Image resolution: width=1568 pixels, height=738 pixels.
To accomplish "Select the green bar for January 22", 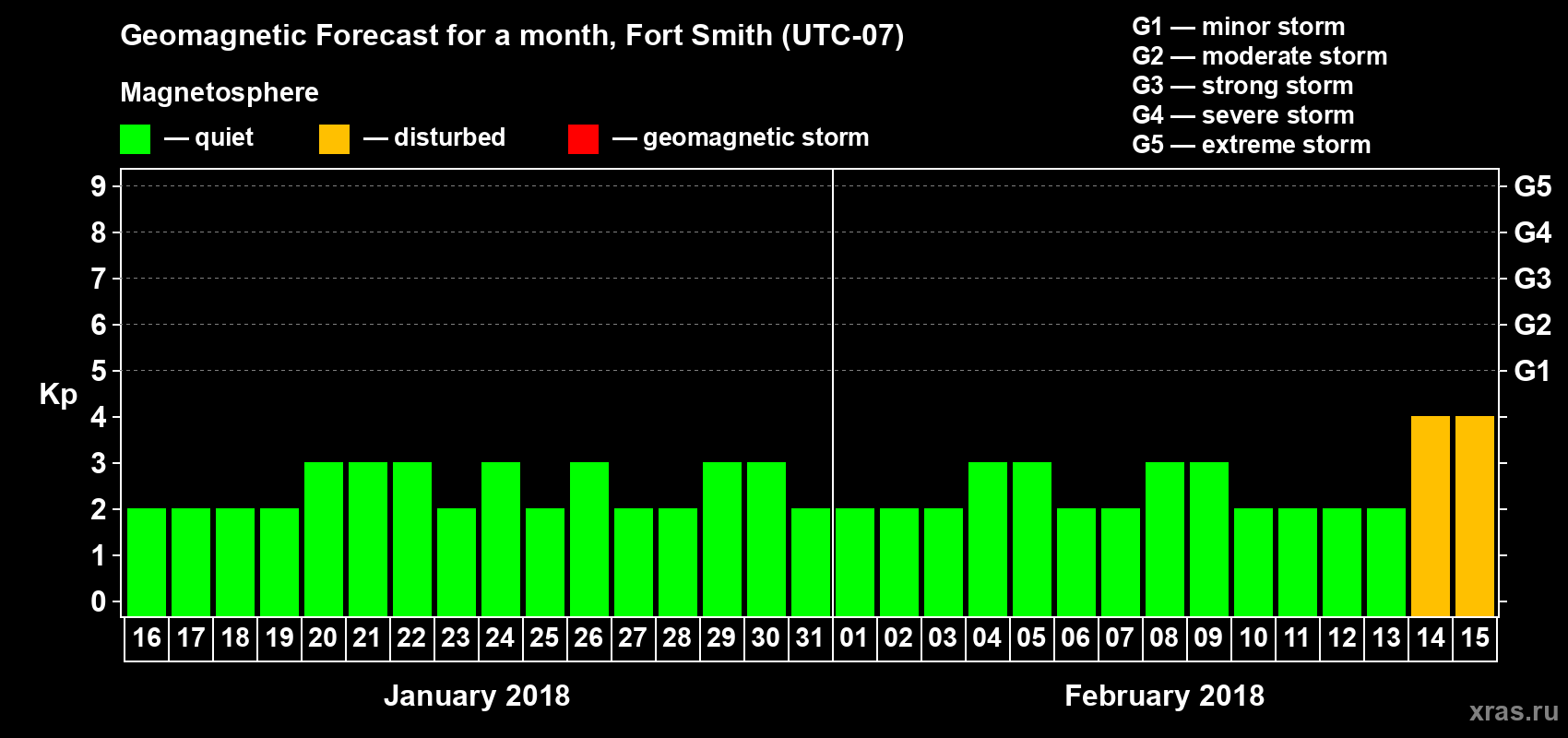I will click(x=412, y=539).
